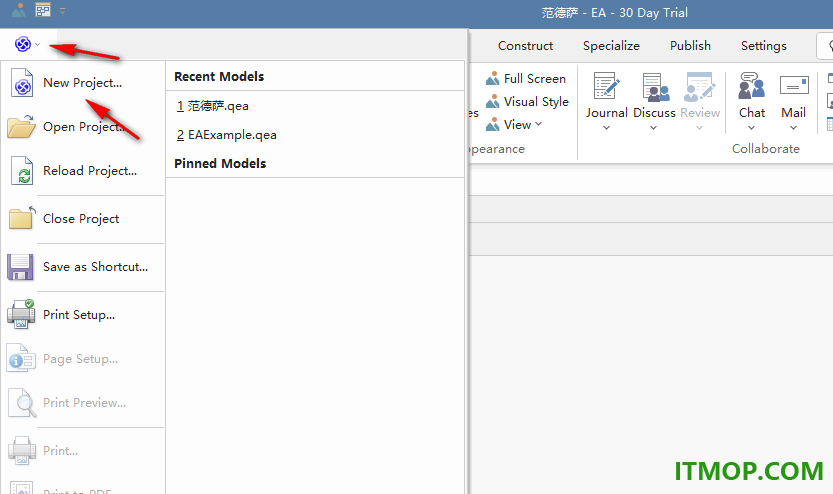The image size is (833, 494).
Task: Open recent model EAExample.qea
Action: pos(227,135)
